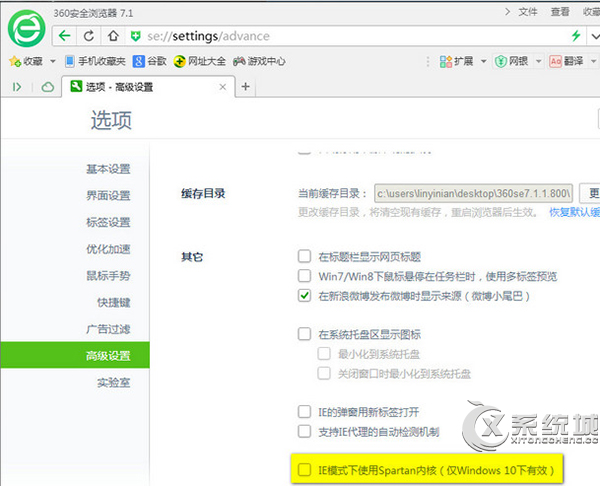
Task: Click the 360 browser logo icon
Action: click(26, 28)
